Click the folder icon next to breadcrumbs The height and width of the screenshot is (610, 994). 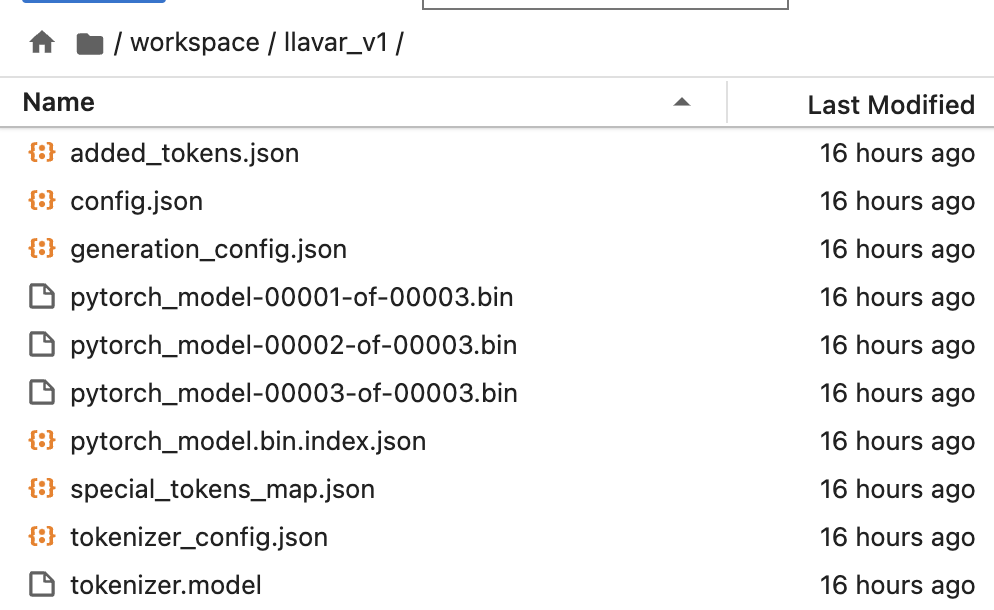pos(89,43)
